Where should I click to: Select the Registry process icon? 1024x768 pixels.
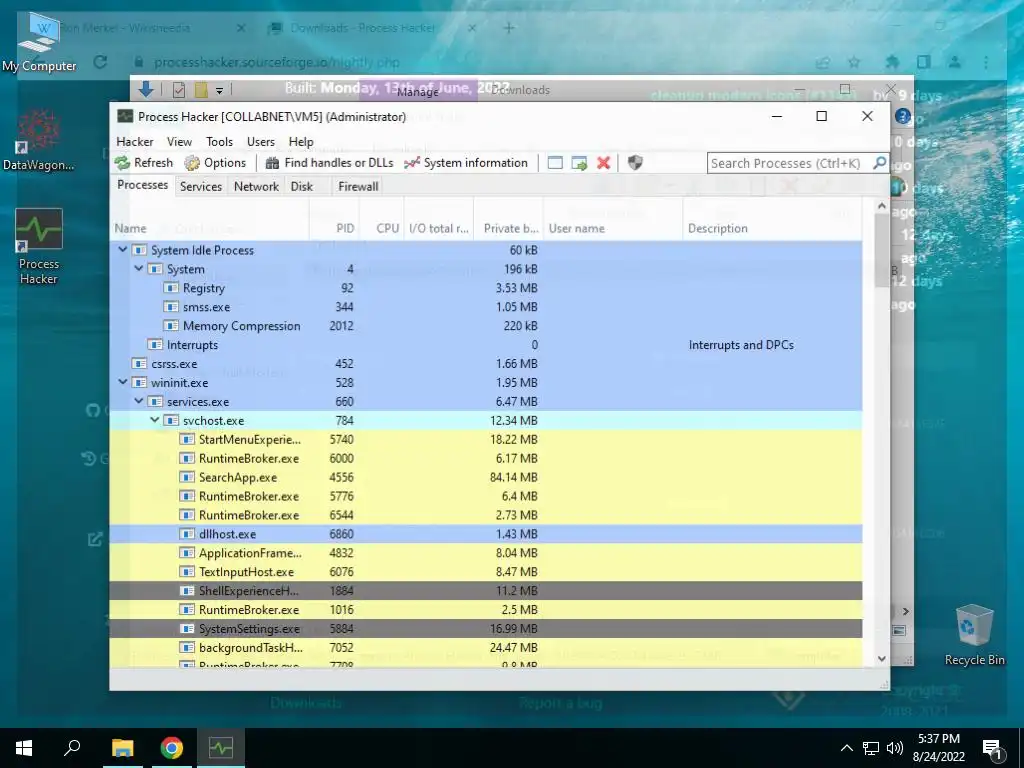(171, 288)
